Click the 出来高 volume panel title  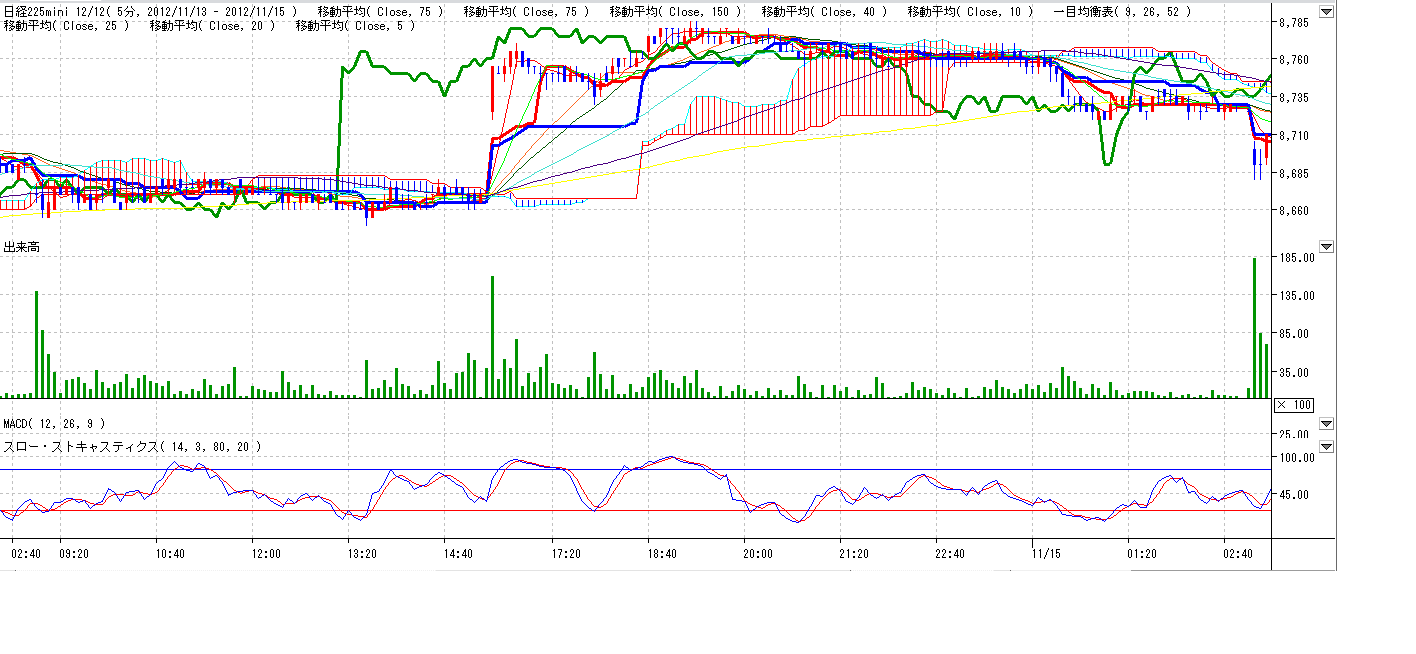[21, 247]
